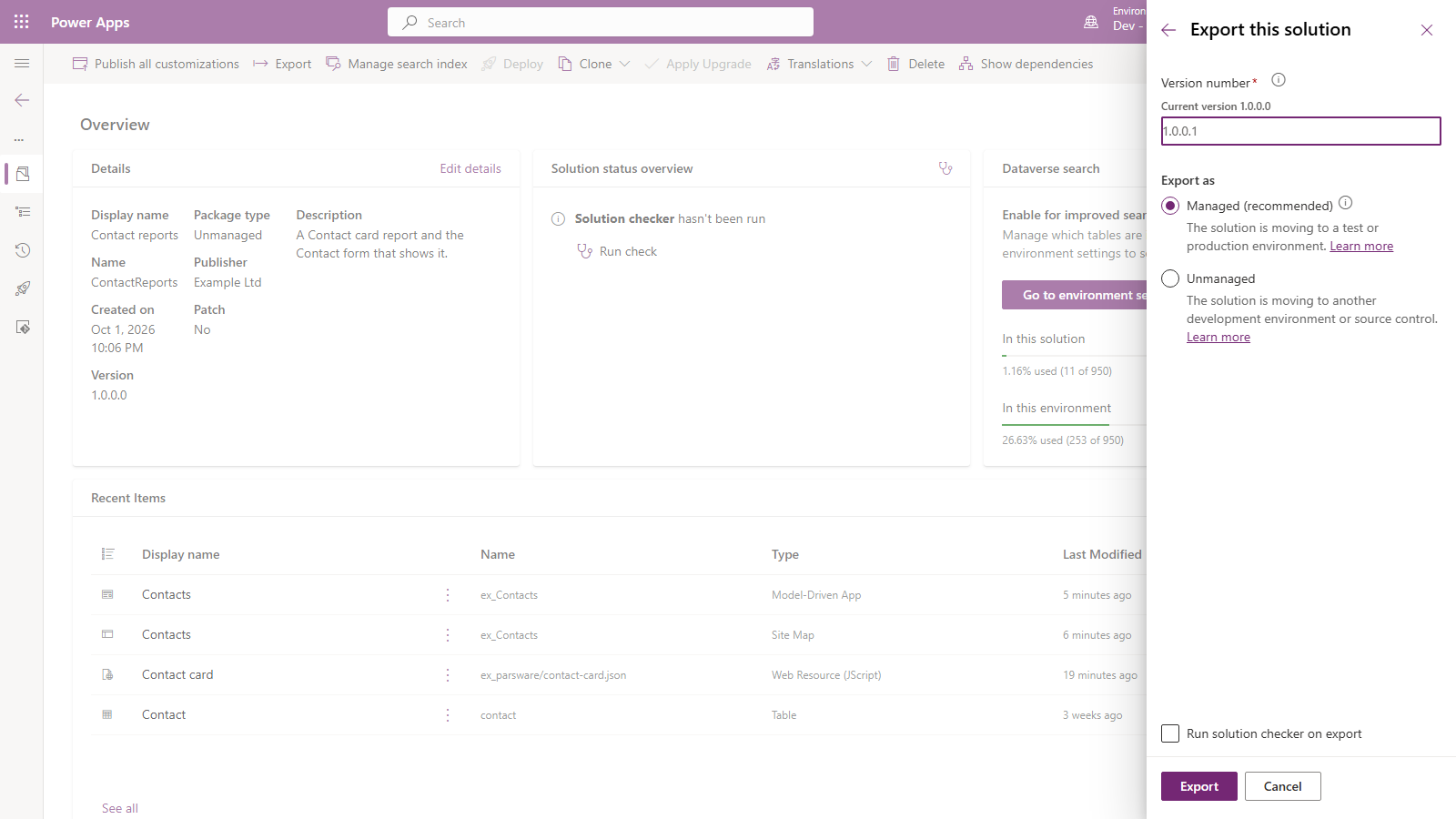Image resolution: width=1456 pixels, height=819 pixels.
Task: Toggle the hamburger navigation menu
Action: [22, 64]
